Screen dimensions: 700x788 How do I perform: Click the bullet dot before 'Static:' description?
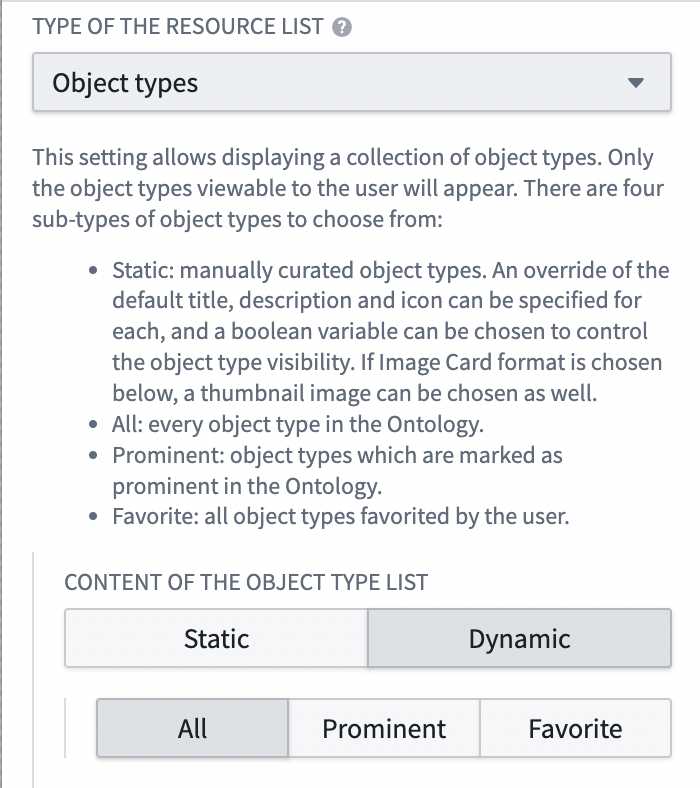click(93, 270)
